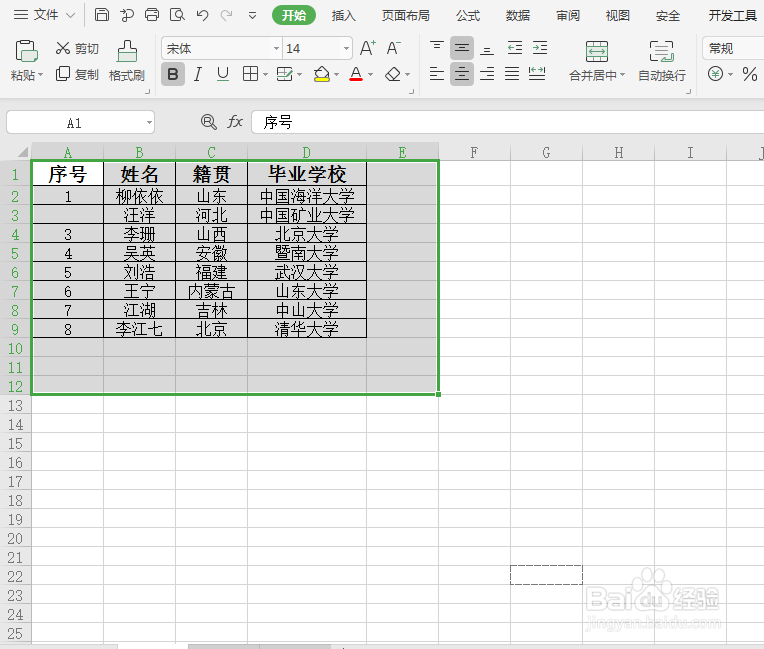Switch to the 数据 tab

(517, 16)
